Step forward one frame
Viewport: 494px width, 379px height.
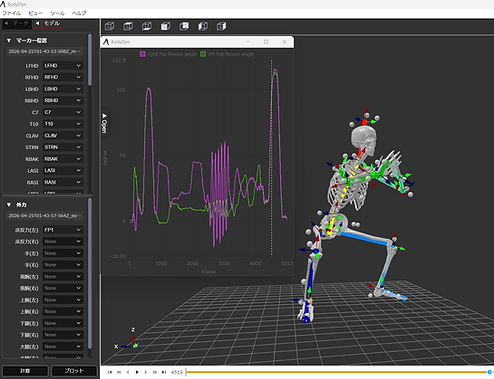click(146, 372)
